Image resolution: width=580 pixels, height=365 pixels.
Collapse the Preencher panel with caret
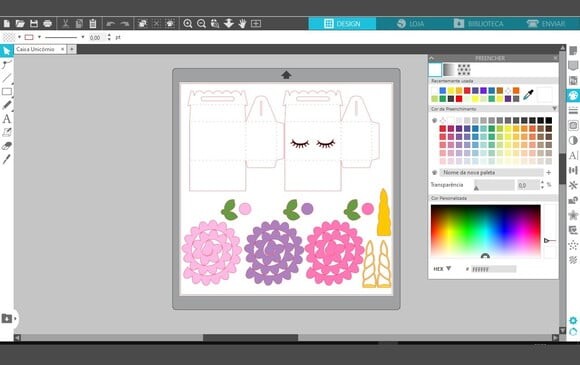pos(431,58)
